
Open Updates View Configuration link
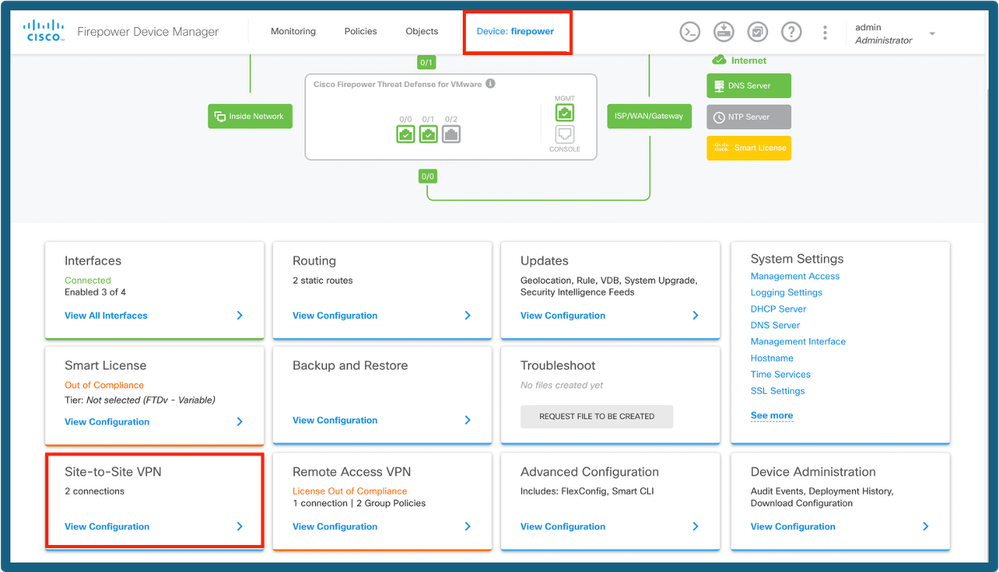pos(563,315)
